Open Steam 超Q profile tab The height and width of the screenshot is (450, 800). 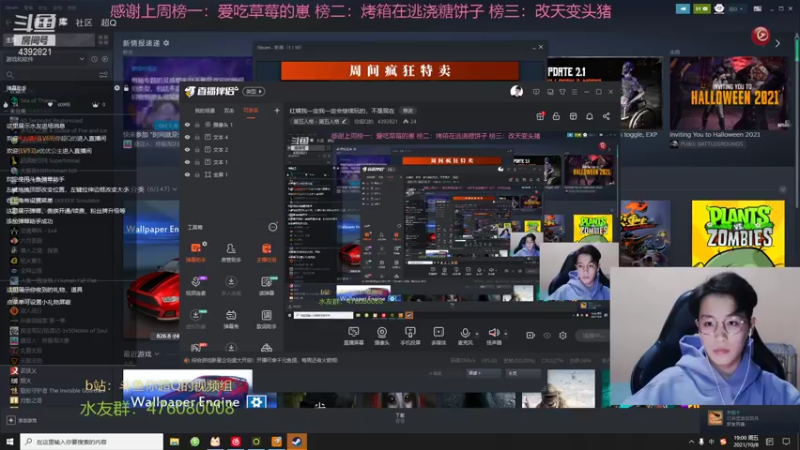point(109,22)
